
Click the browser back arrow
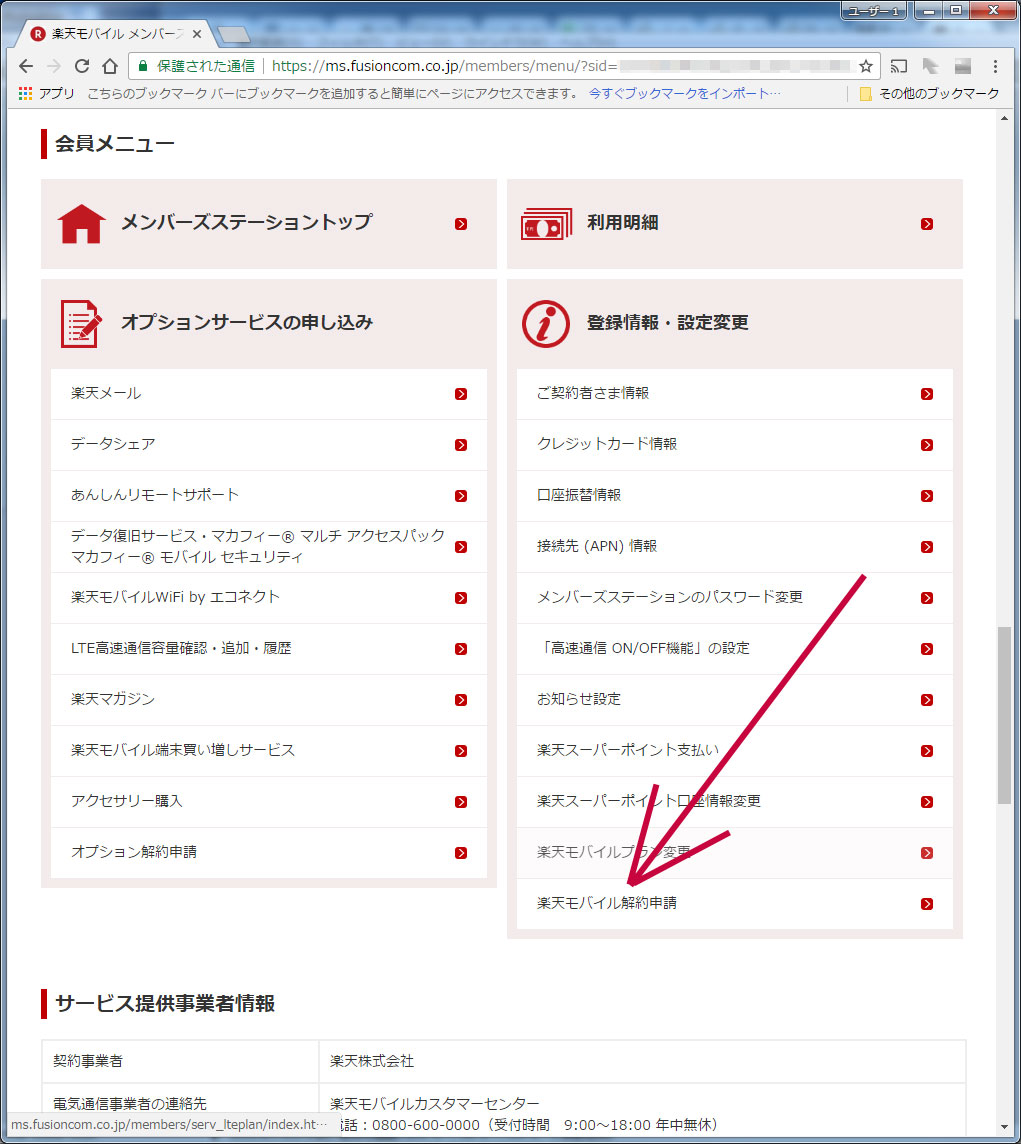tap(26, 66)
